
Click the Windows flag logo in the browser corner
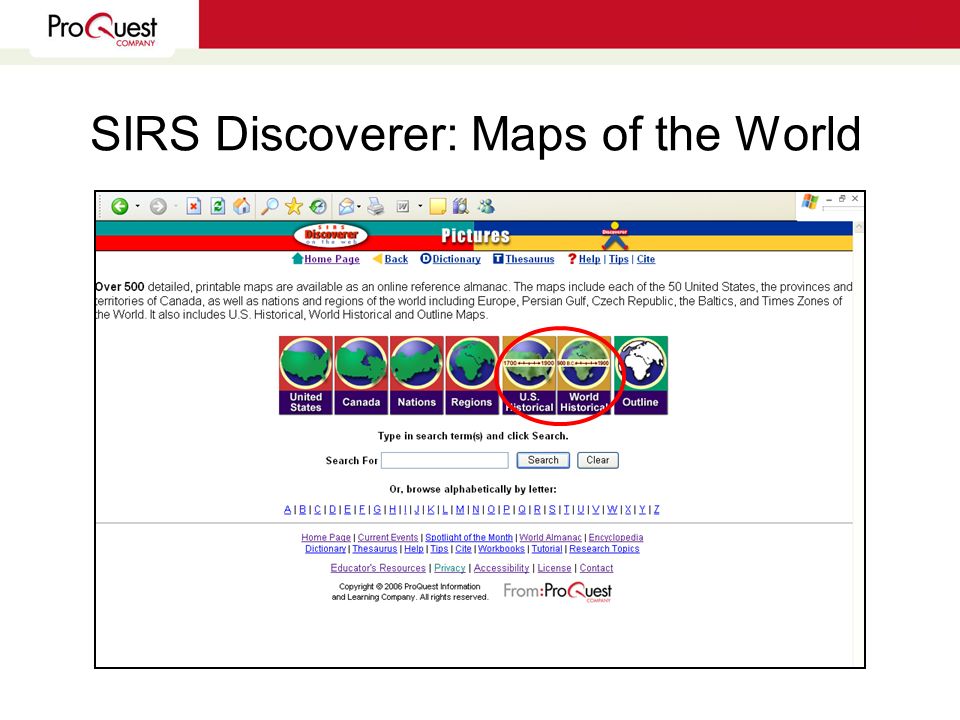point(810,201)
